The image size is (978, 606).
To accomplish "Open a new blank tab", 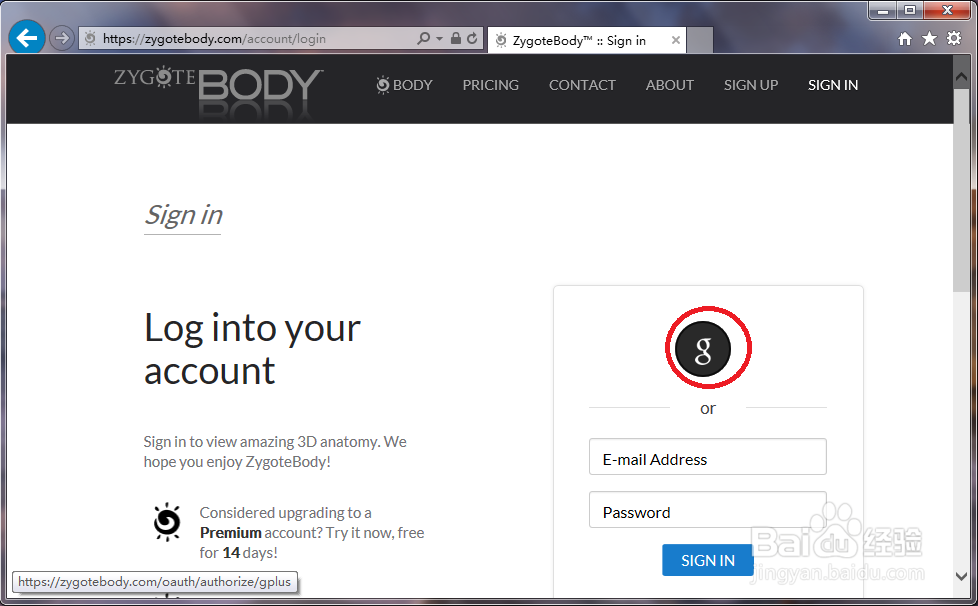I will pyautogui.click(x=700, y=41).
